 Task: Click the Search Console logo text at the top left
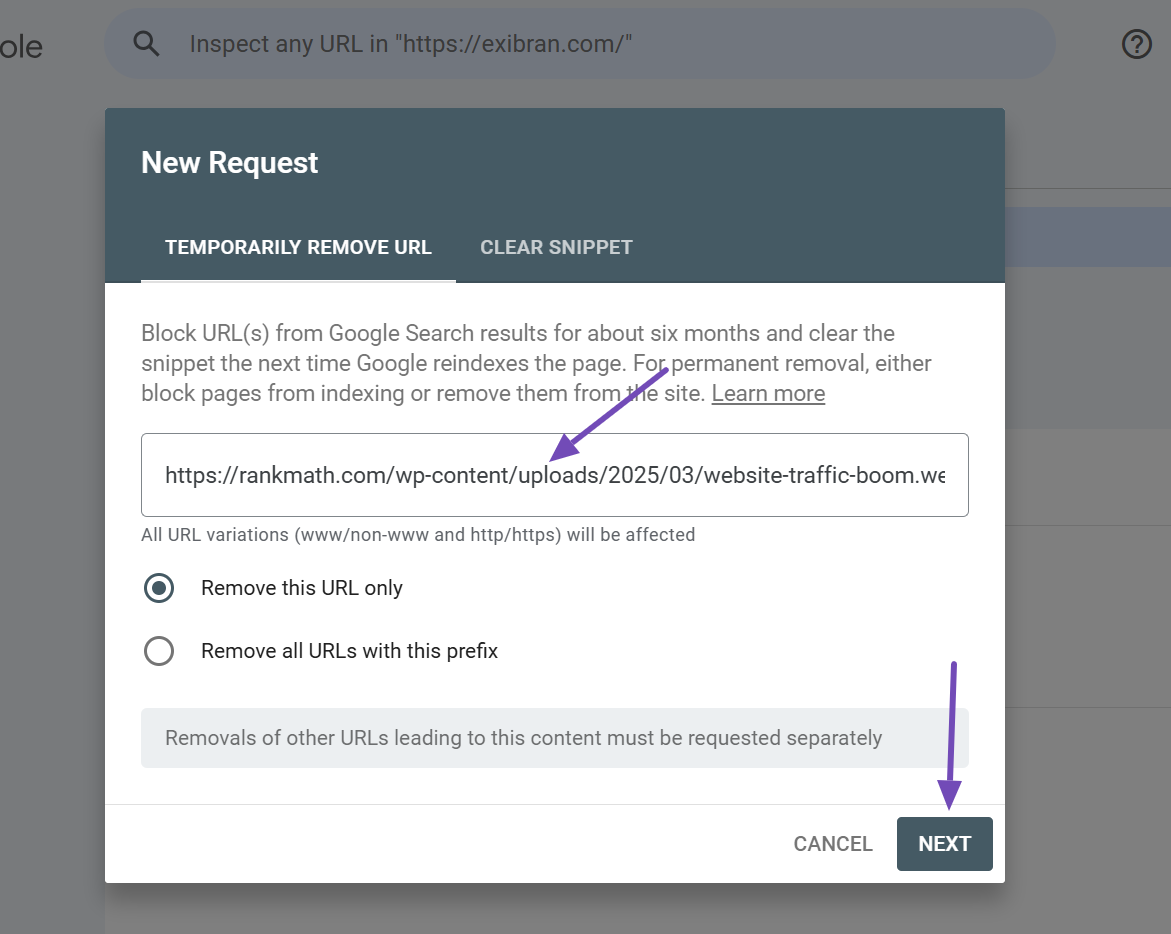click(x=20, y=46)
